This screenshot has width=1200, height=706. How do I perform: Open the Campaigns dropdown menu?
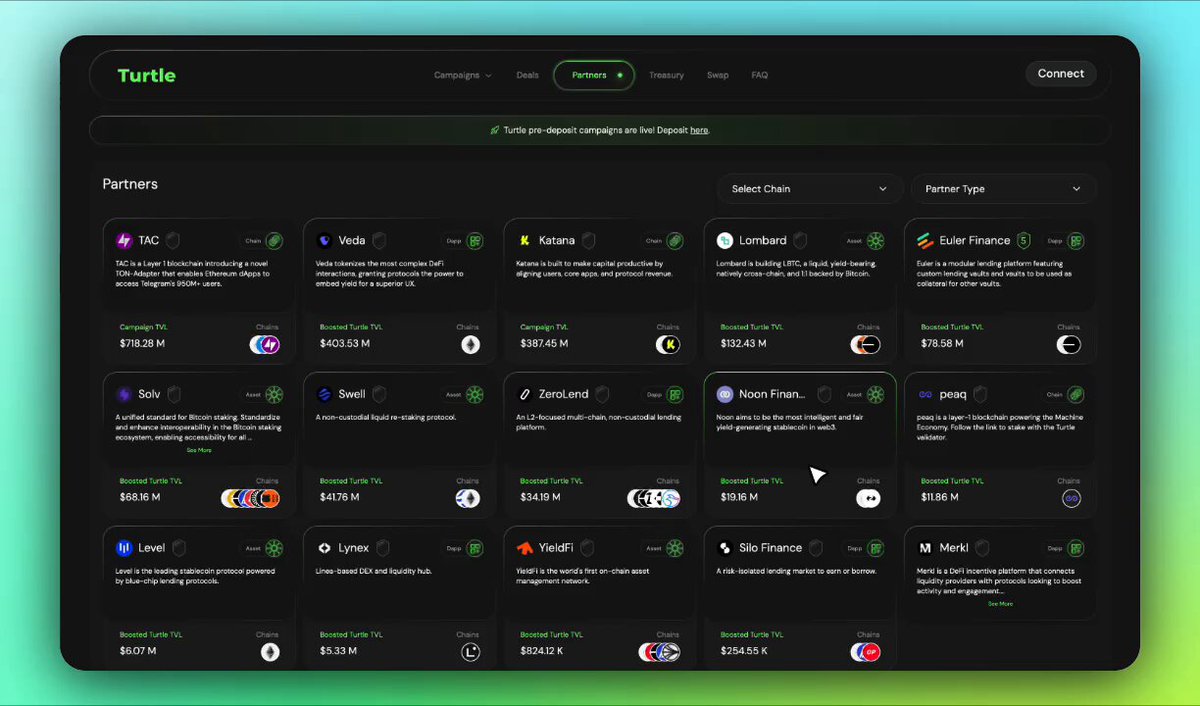[x=462, y=75]
